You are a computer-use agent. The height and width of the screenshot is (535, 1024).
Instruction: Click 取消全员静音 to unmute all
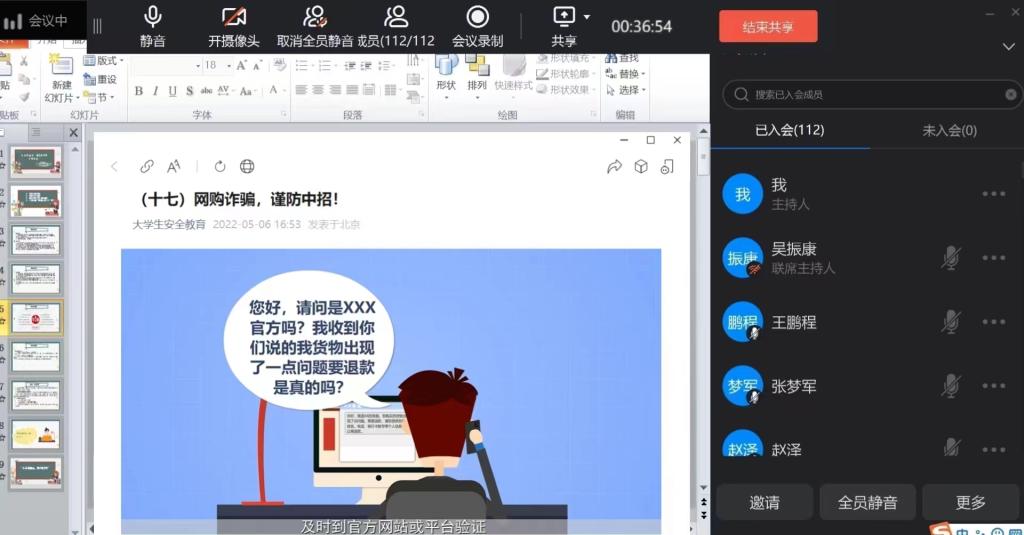315,26
